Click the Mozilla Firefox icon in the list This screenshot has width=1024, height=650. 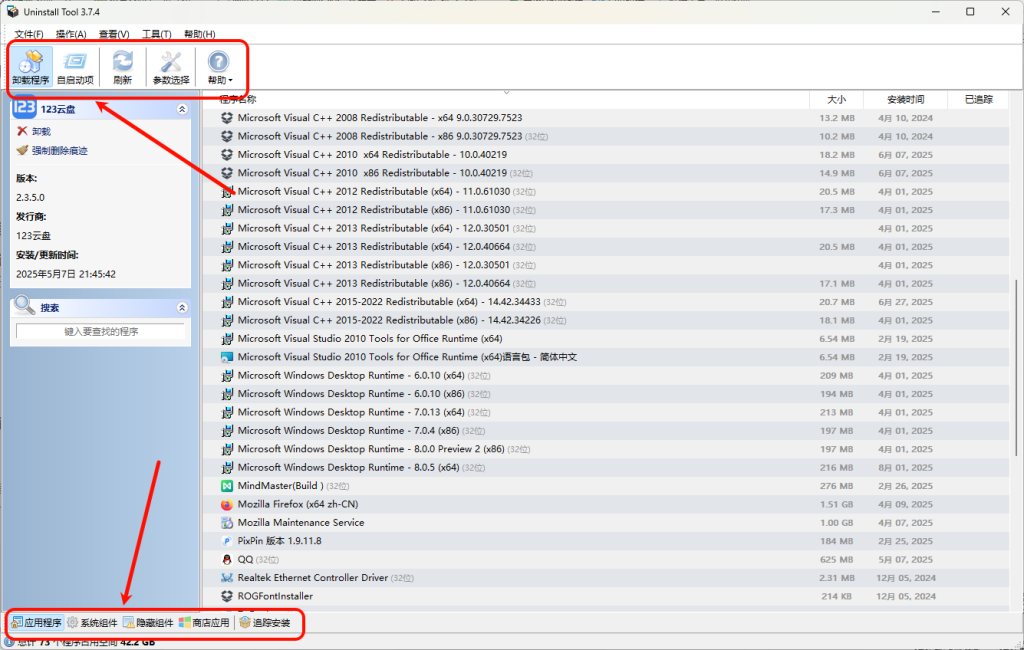[227, 504]
